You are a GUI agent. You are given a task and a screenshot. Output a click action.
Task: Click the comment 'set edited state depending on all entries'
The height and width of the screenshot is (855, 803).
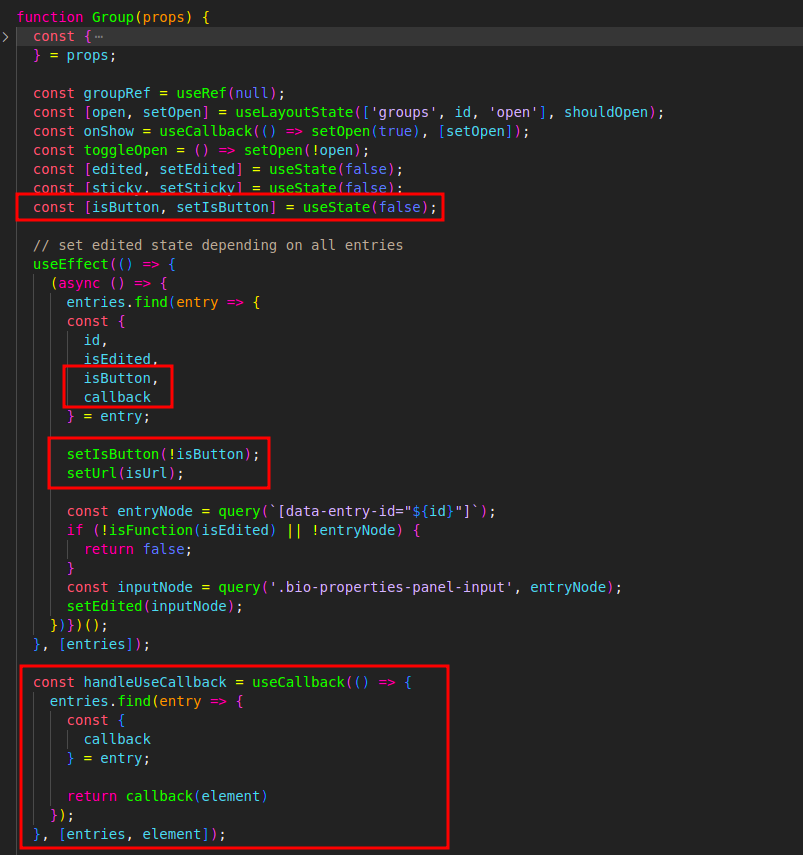[x=218, y=245]
